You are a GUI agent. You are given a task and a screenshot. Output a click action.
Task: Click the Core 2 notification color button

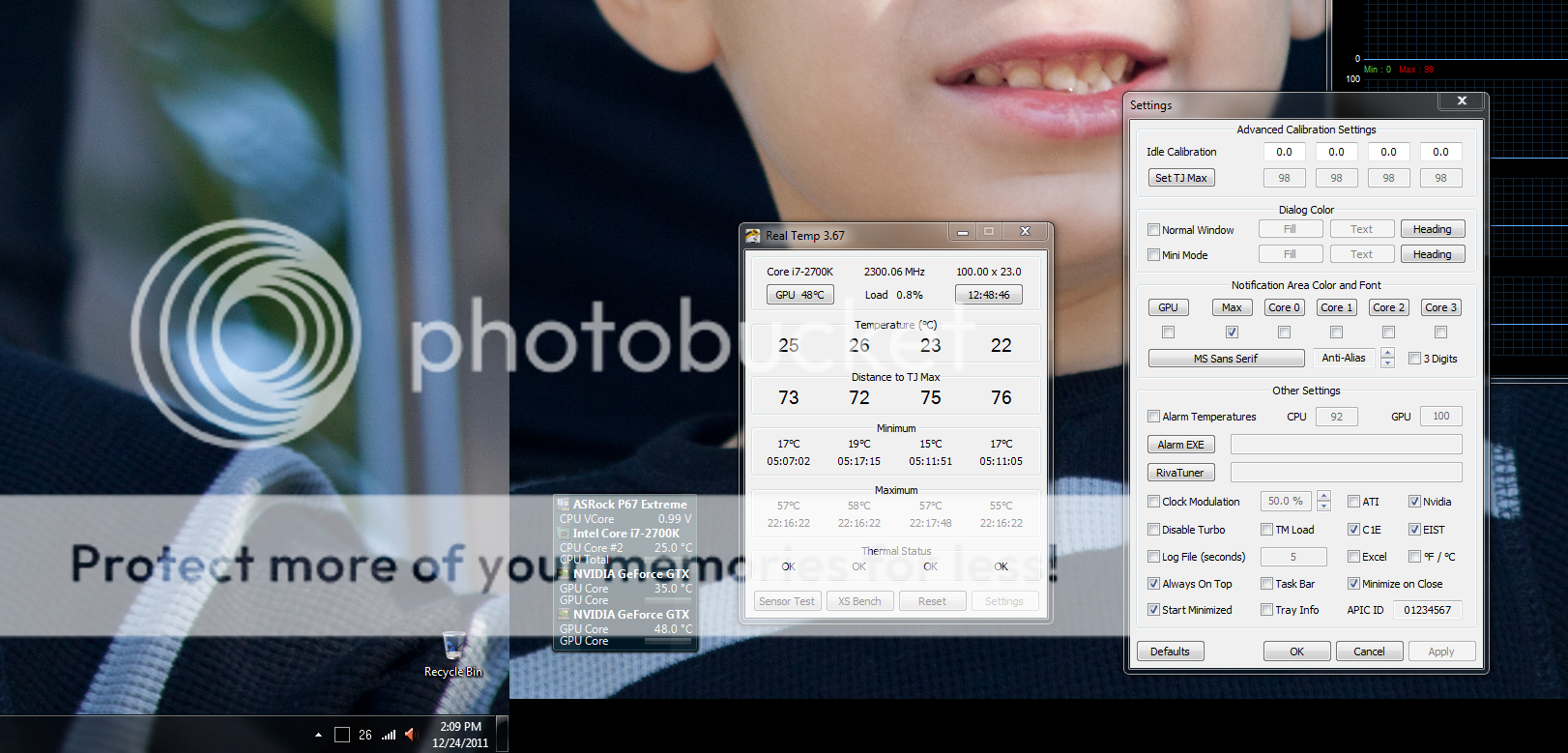(1389, 307)
